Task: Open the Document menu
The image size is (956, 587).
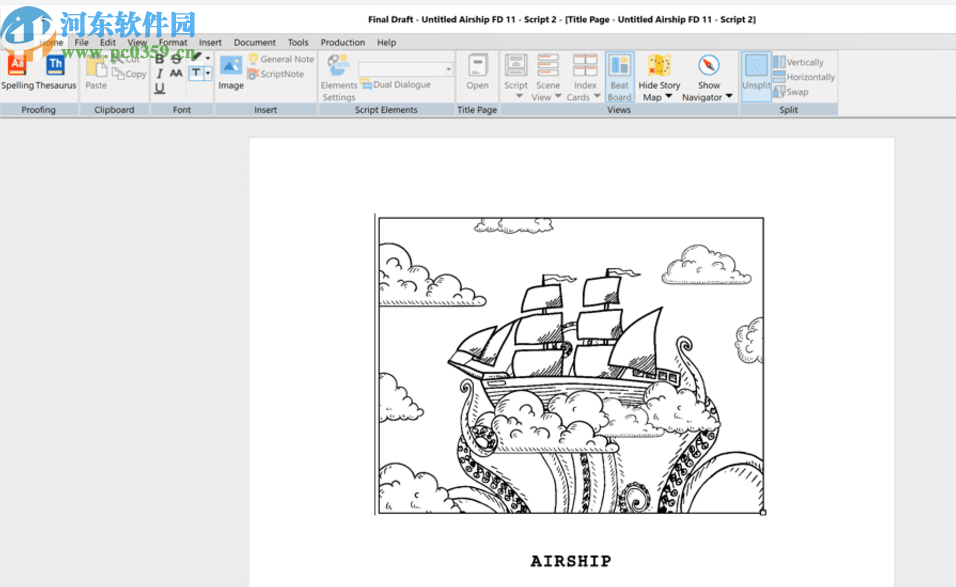Action: pyautogui.click(x=254, y=43)
